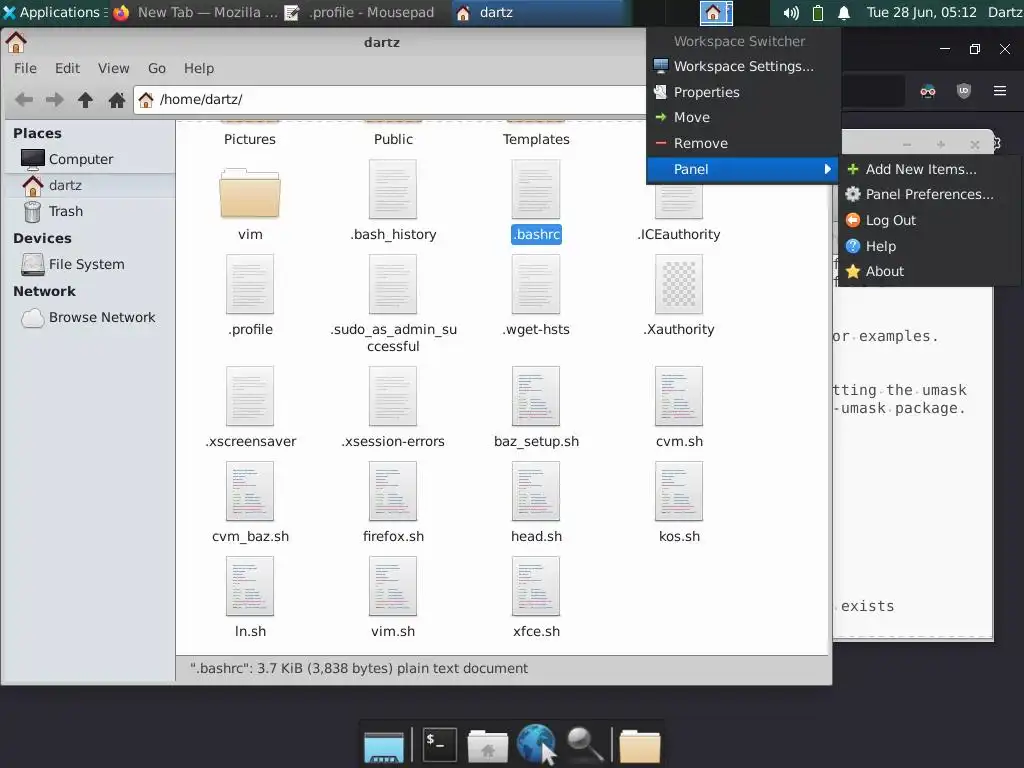Select the head.sh script icon
Screen dimensions: 1024x768
[536, 491]
